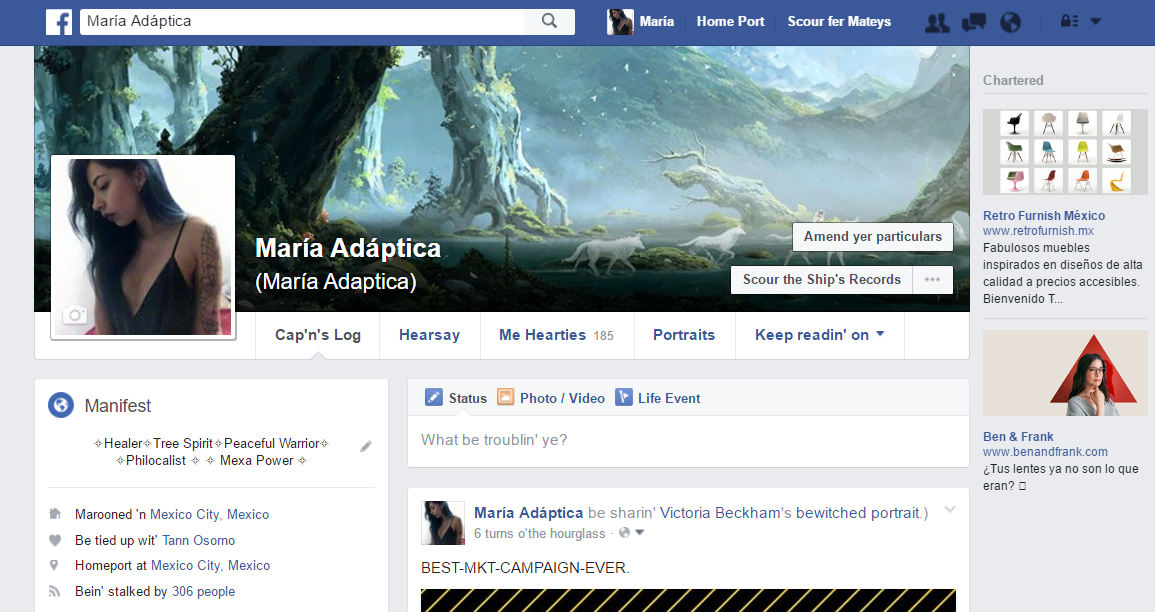Viewport: 1155px width, 612px height.
Task: Click the Facebook logo icon
Action: [59, 21]
